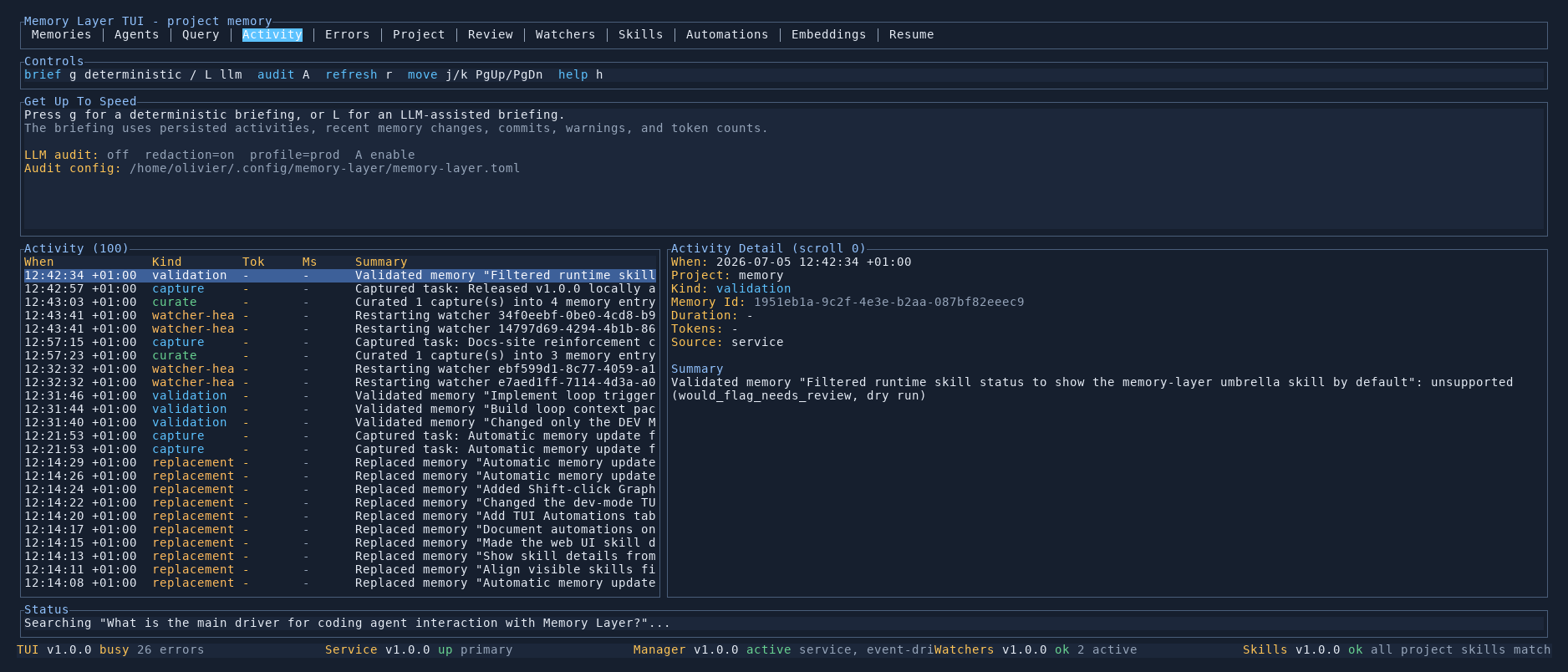Select watcher restart row for 14797d69
This screenshot has height=672, width=1568.
click(x=340, y=328)
